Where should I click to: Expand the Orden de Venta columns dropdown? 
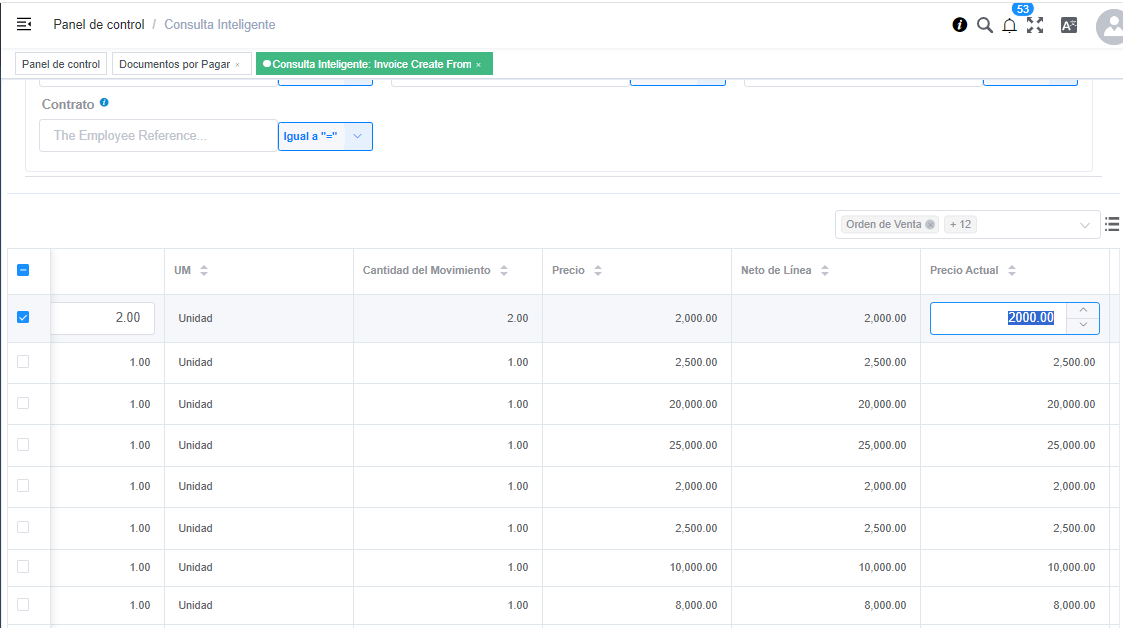1085,225
